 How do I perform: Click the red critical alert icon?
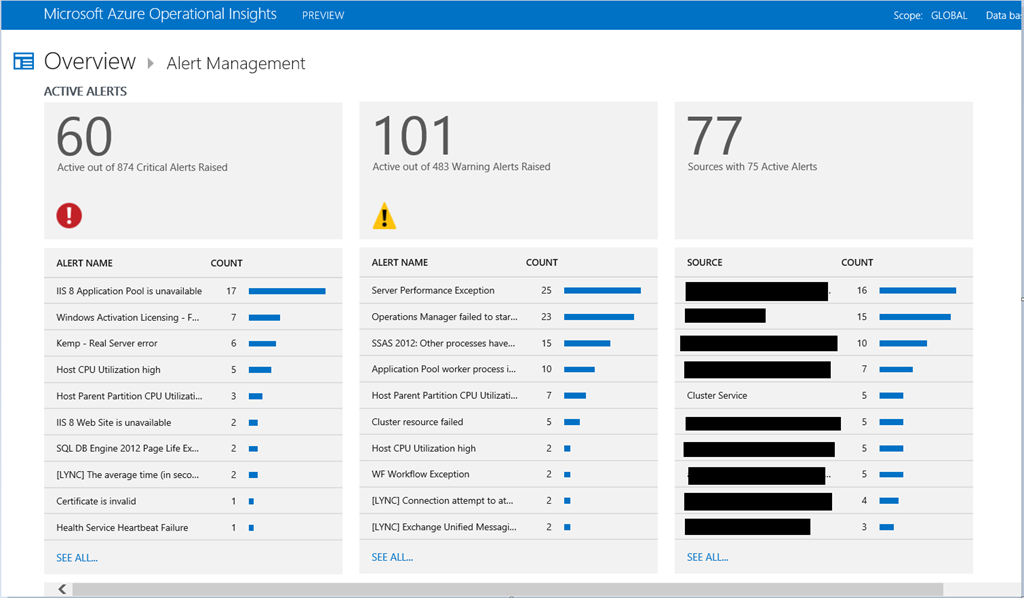(69, 215)
